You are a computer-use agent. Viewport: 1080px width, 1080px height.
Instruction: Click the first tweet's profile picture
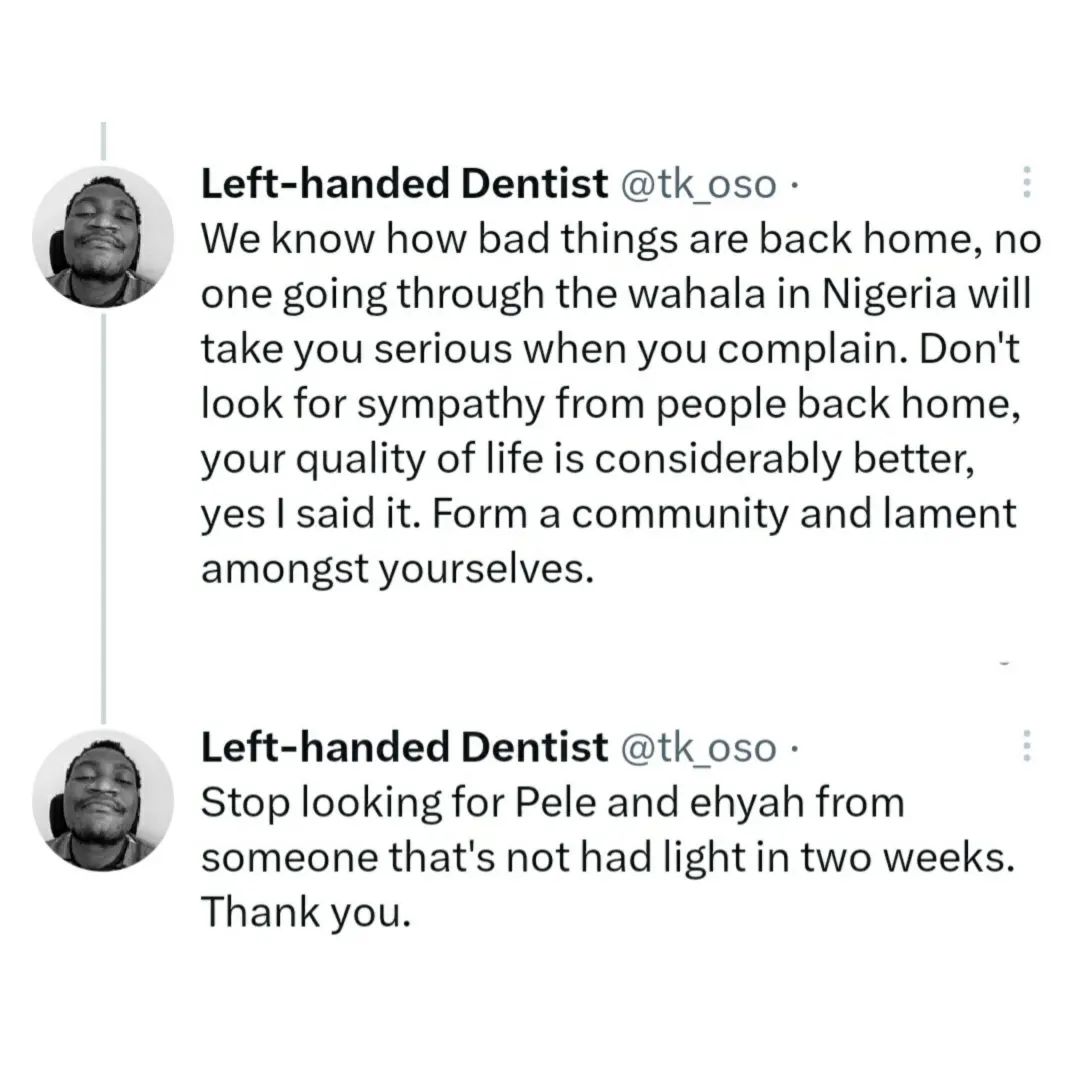click(103, 238)
